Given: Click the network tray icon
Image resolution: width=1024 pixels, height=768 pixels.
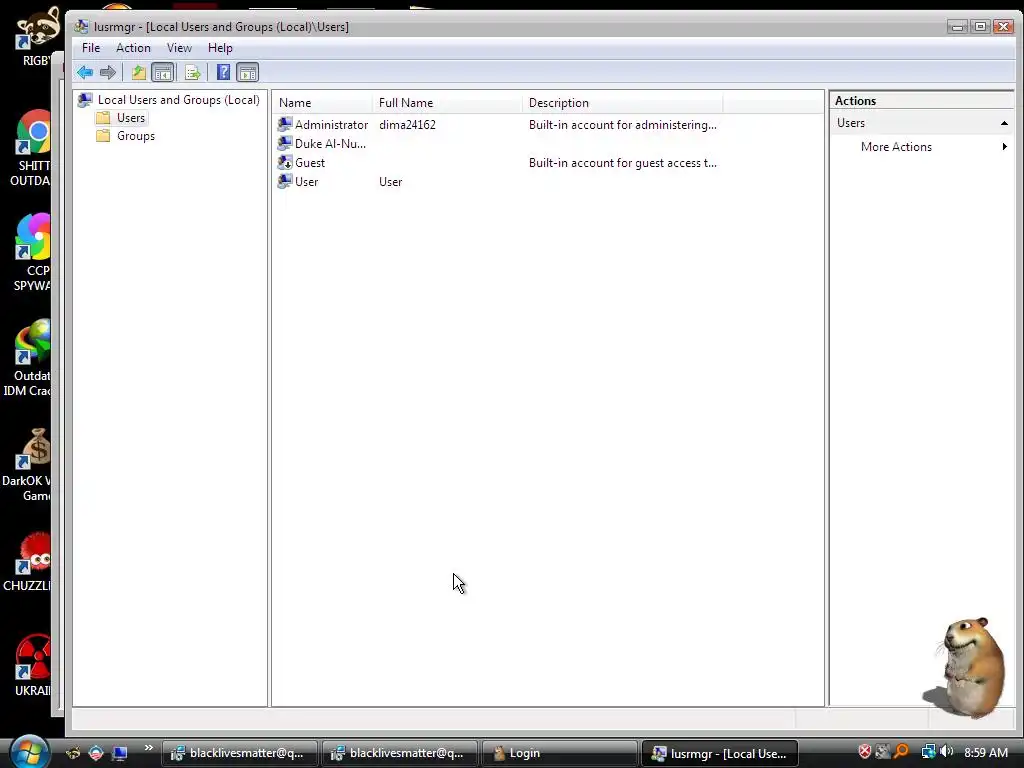Looking at the screenshot, I should coord(928,752).
